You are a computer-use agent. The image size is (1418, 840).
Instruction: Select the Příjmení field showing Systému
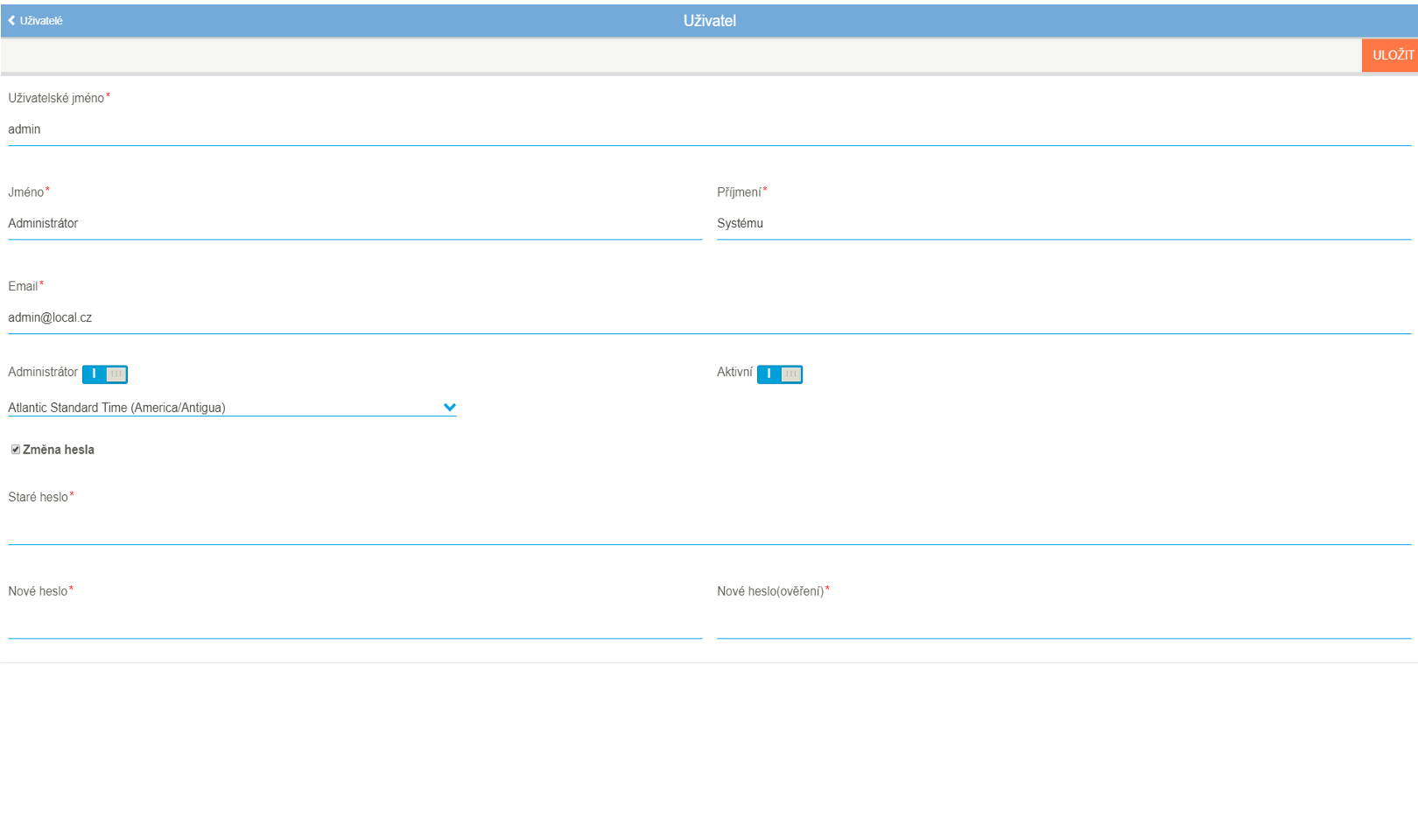(1063, 224)
